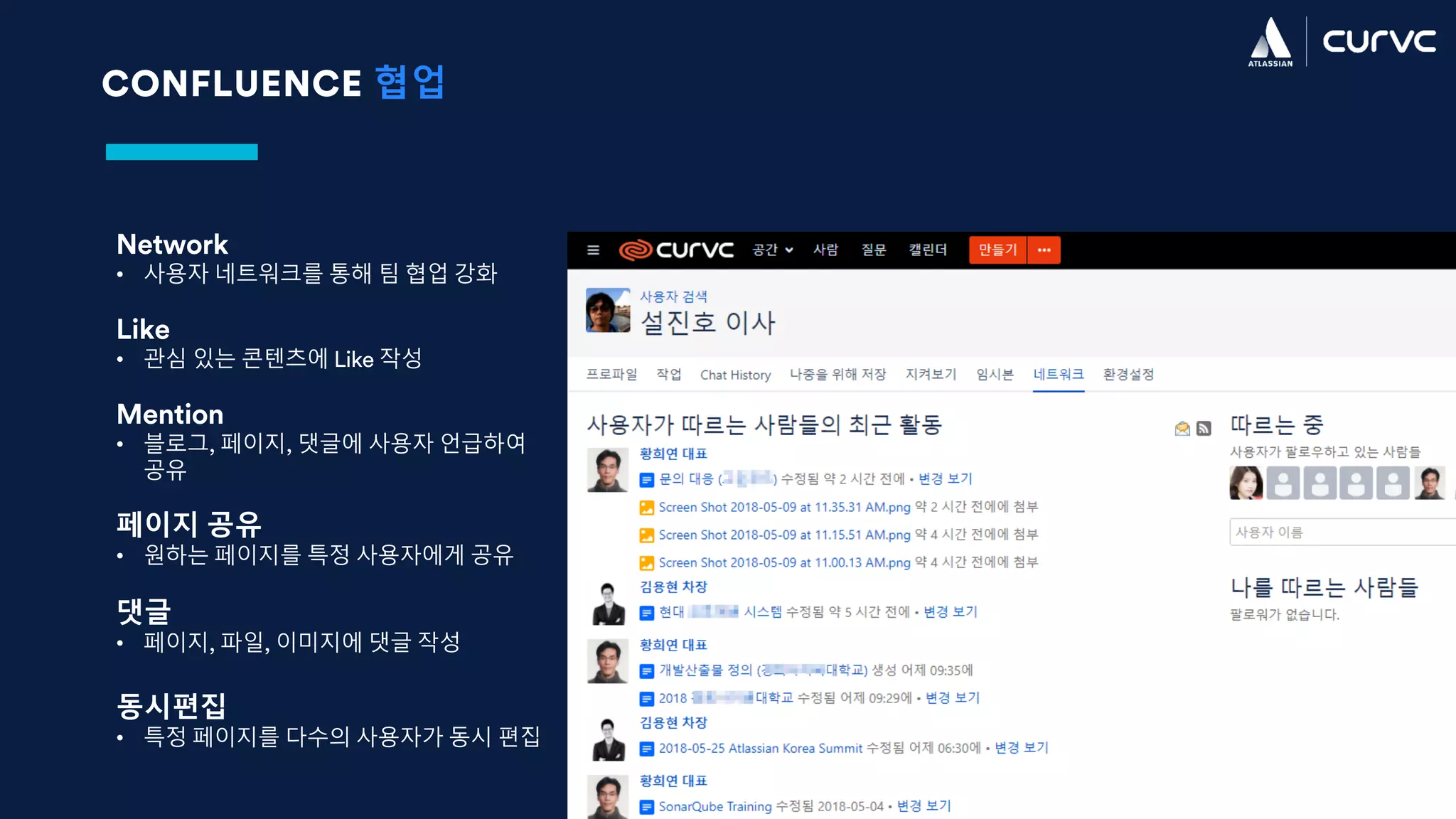Open the hamburger menu icon

pos(593,250)
